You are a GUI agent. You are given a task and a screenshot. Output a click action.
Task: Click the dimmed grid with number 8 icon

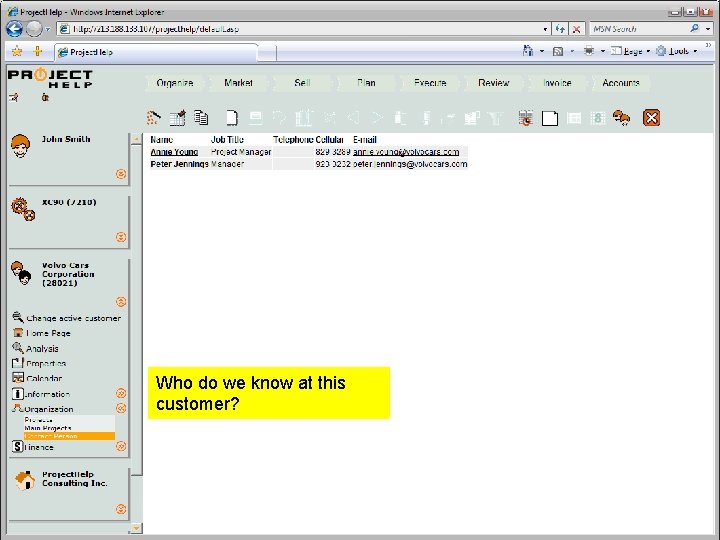[x=597, y=118]
